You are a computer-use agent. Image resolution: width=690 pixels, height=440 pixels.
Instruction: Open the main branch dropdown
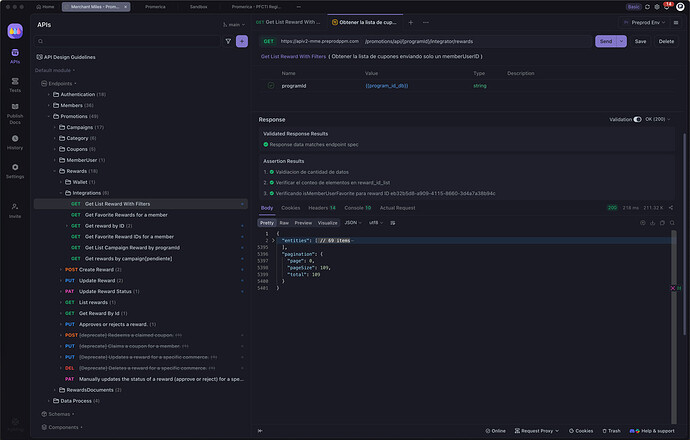pyautogui.click(x=234, y=23)
